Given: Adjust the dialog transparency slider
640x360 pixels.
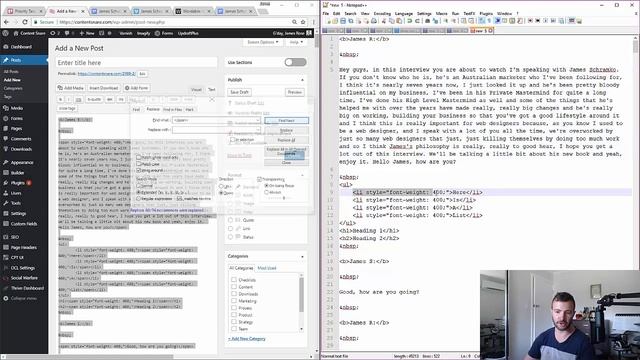Looking at the screenshot, I should (284, 198).
